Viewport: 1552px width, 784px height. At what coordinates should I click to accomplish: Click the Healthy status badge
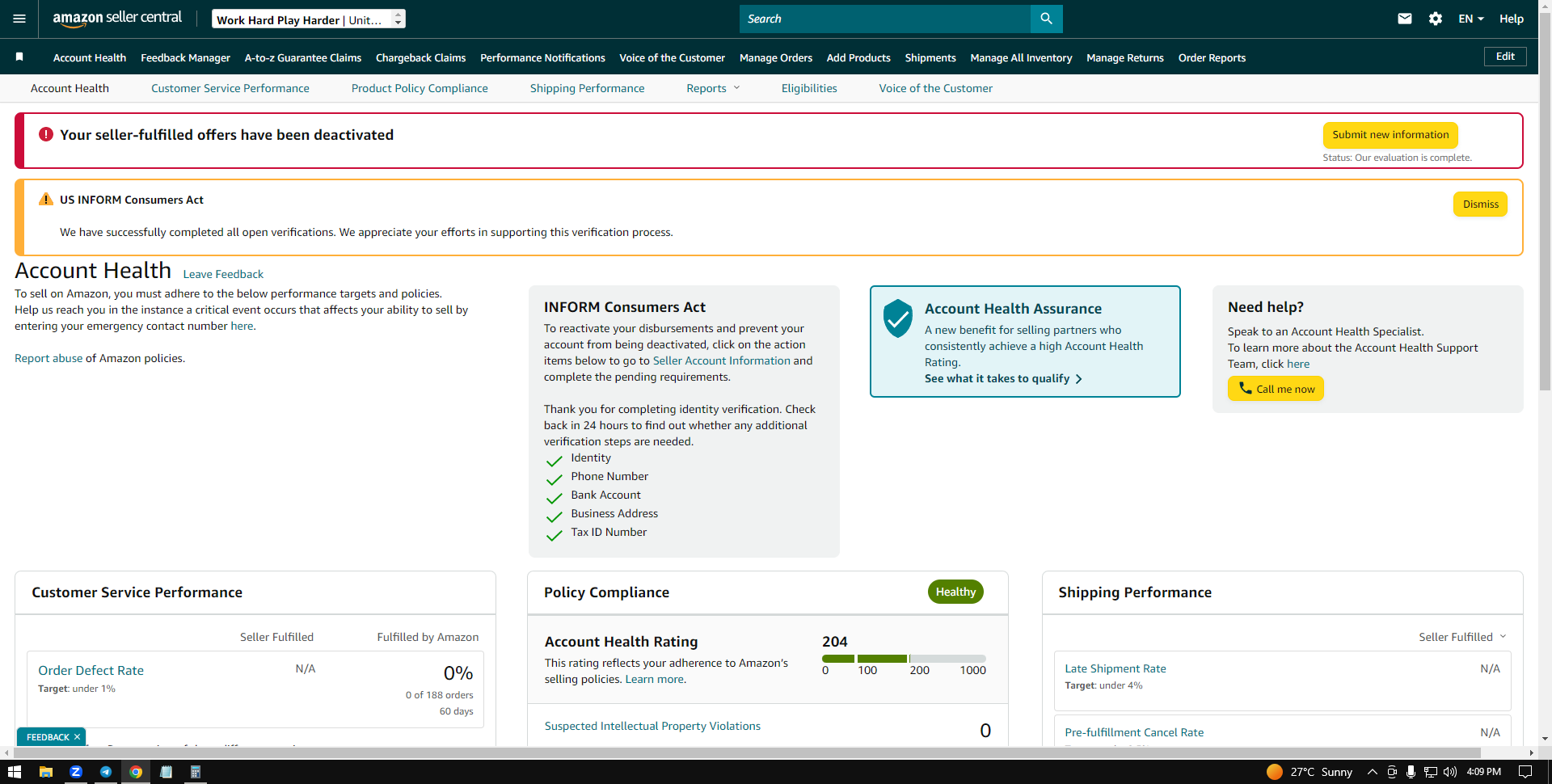pyautogui.click(x=955, y=592)
